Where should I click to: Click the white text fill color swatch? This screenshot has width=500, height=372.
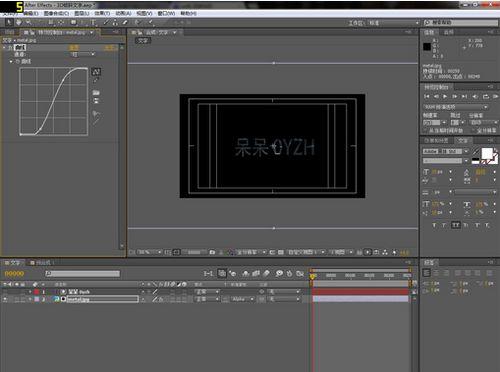487,153
